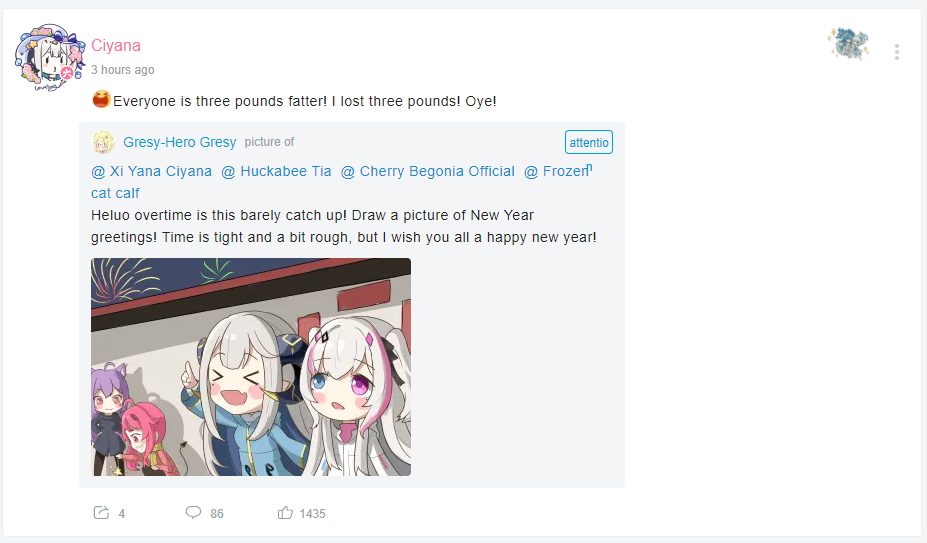Toggle the attentio follow button

point(589,142)
